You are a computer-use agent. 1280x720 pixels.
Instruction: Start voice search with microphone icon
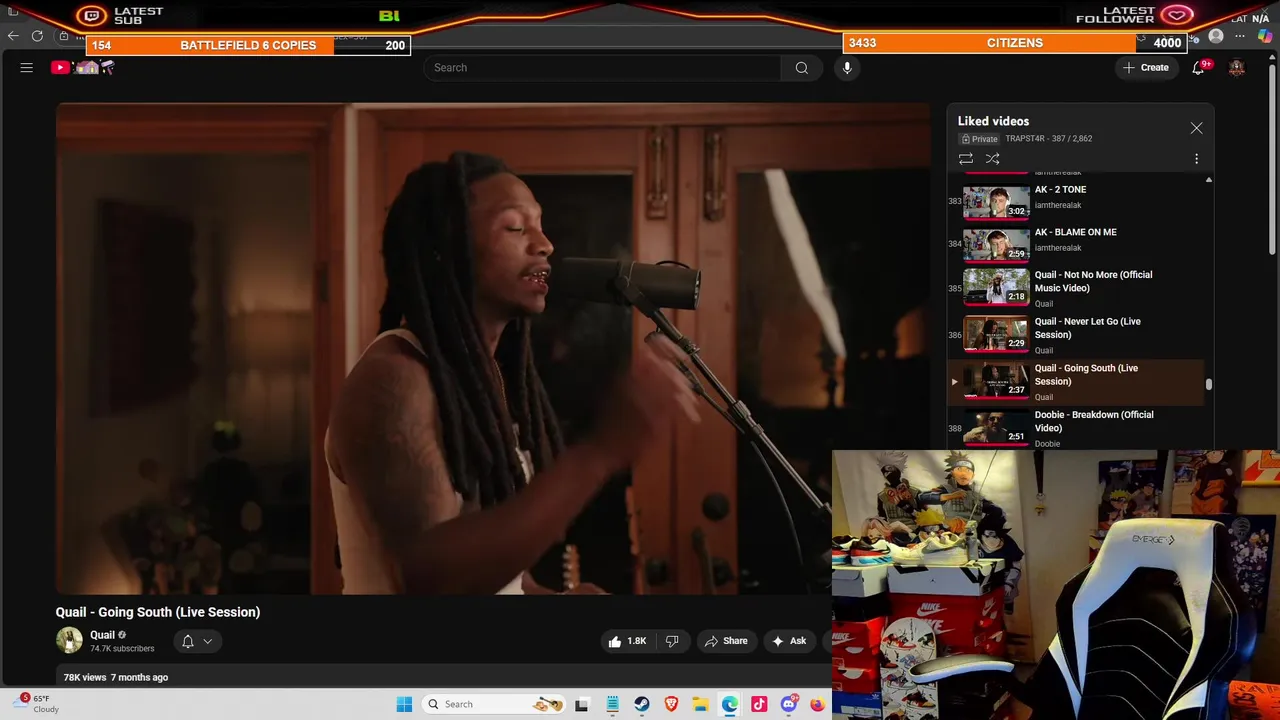847,68
